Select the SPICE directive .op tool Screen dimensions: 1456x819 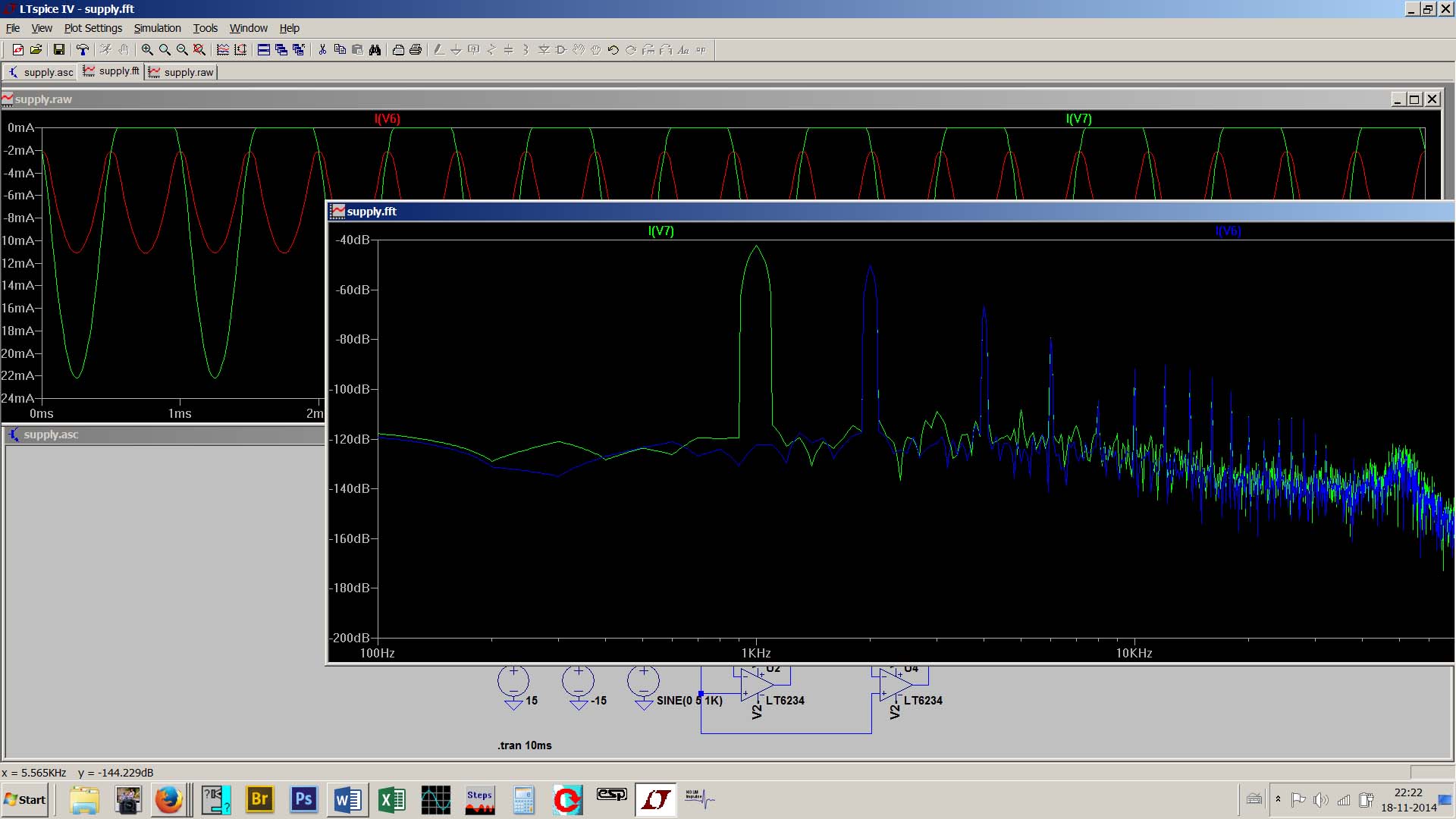pyautogui.click(x=701, y=50)
